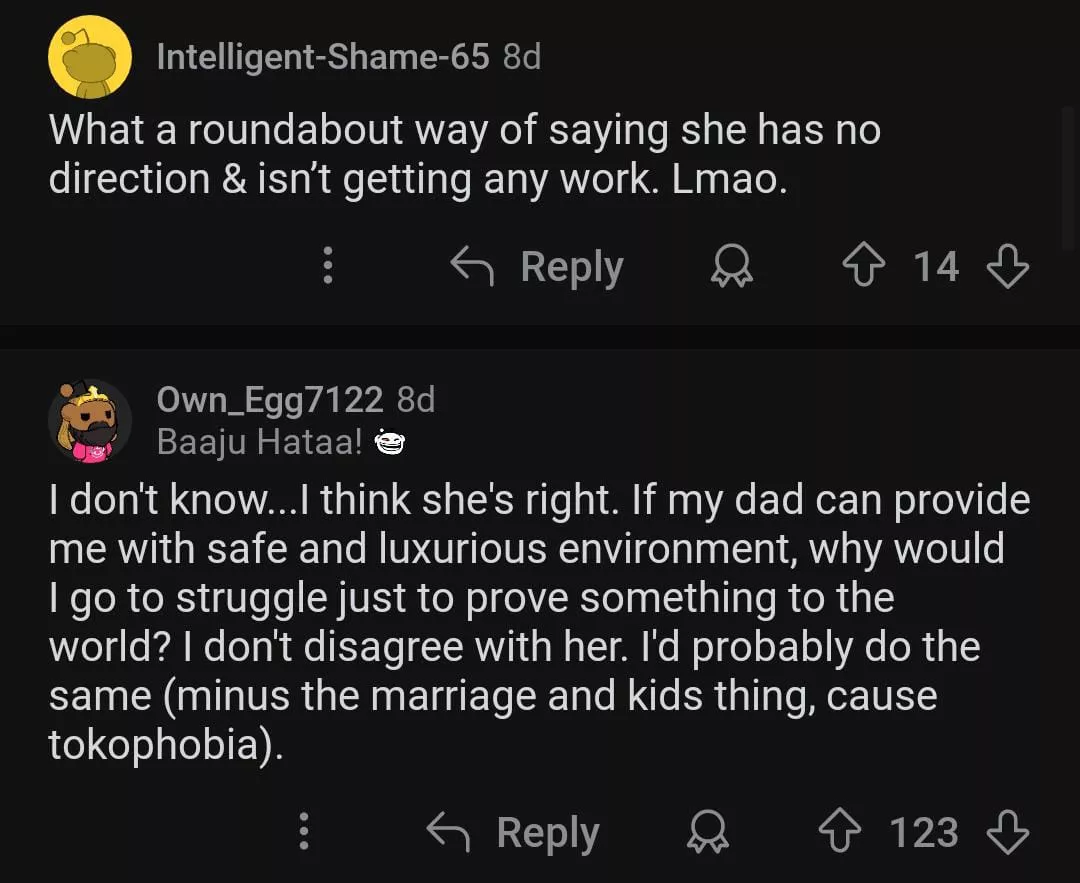
Task: Downvote Intelligent-Shame-65's comment
Action: coord(1007,267)
